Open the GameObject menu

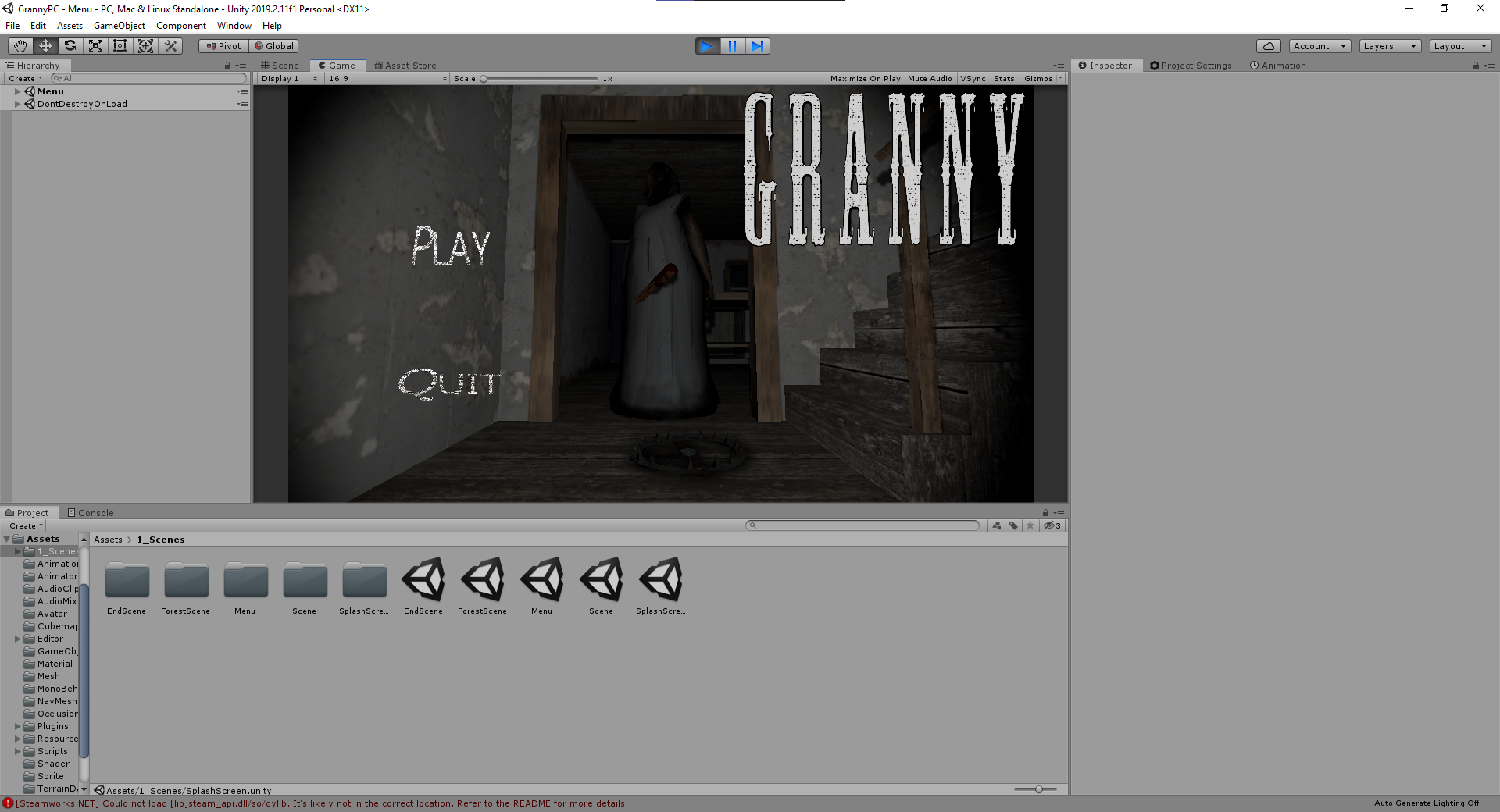pos(119,26)
